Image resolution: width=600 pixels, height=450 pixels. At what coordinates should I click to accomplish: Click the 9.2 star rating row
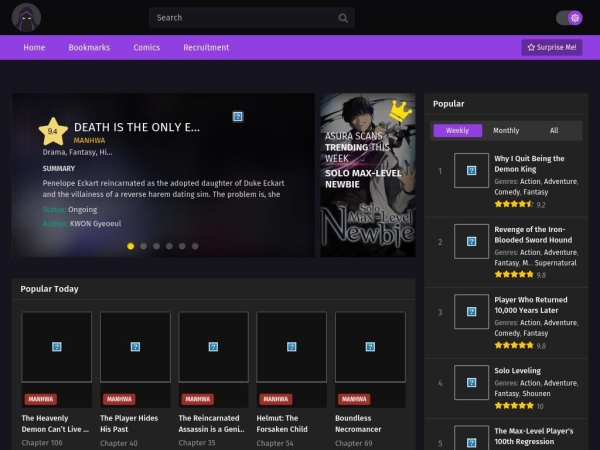click(520, 204)
